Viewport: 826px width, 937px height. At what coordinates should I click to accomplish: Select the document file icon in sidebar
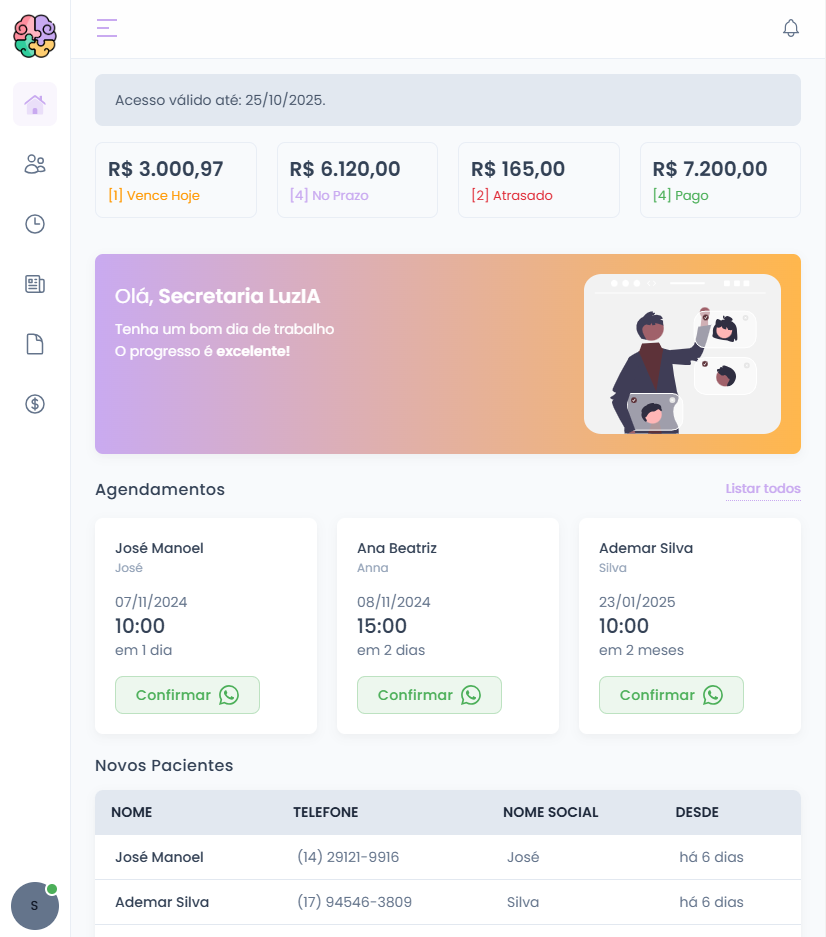(x=35, y=344)
